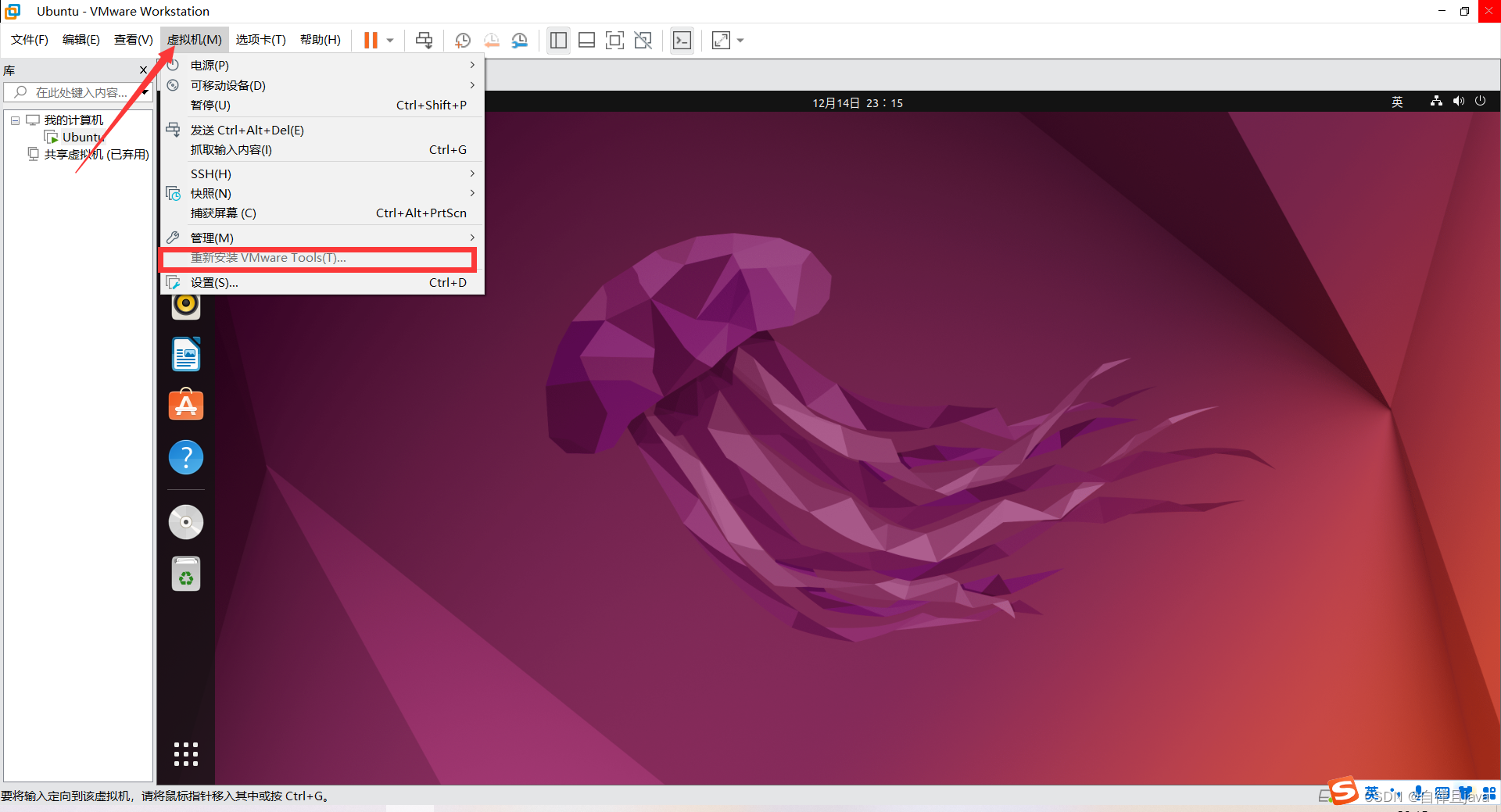This screenshot has width=1501, height=812.
Task: Open LibreOffice Writer from the dock
Action: 186,354
